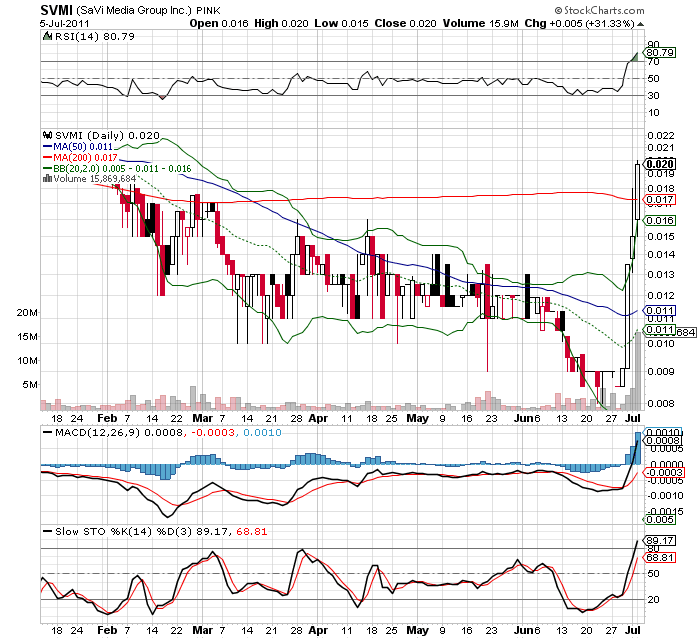The image size is (700, 639).
Task: Click the bold 0.020 last price tag
Action: click(660, 164)
